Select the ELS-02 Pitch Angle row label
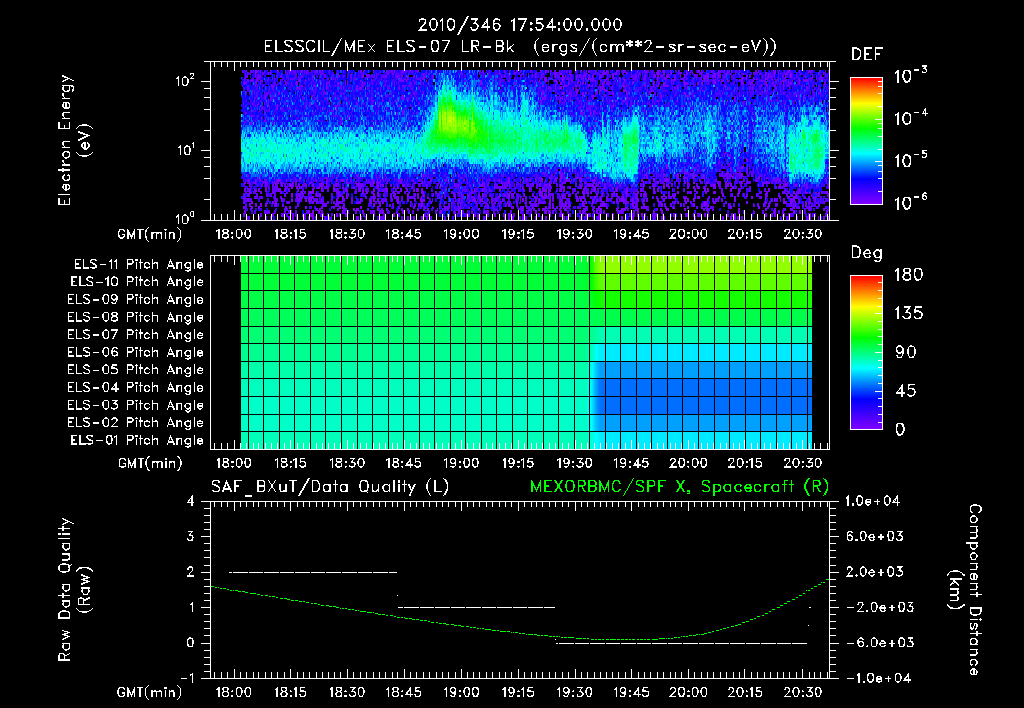This screenshot has width=1024, height=708. coord(136,423)
